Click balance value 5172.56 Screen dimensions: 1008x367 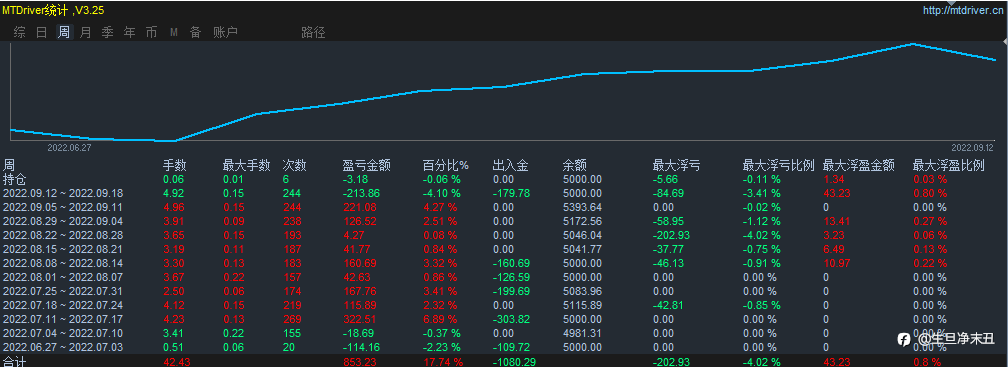coord(582,221)
